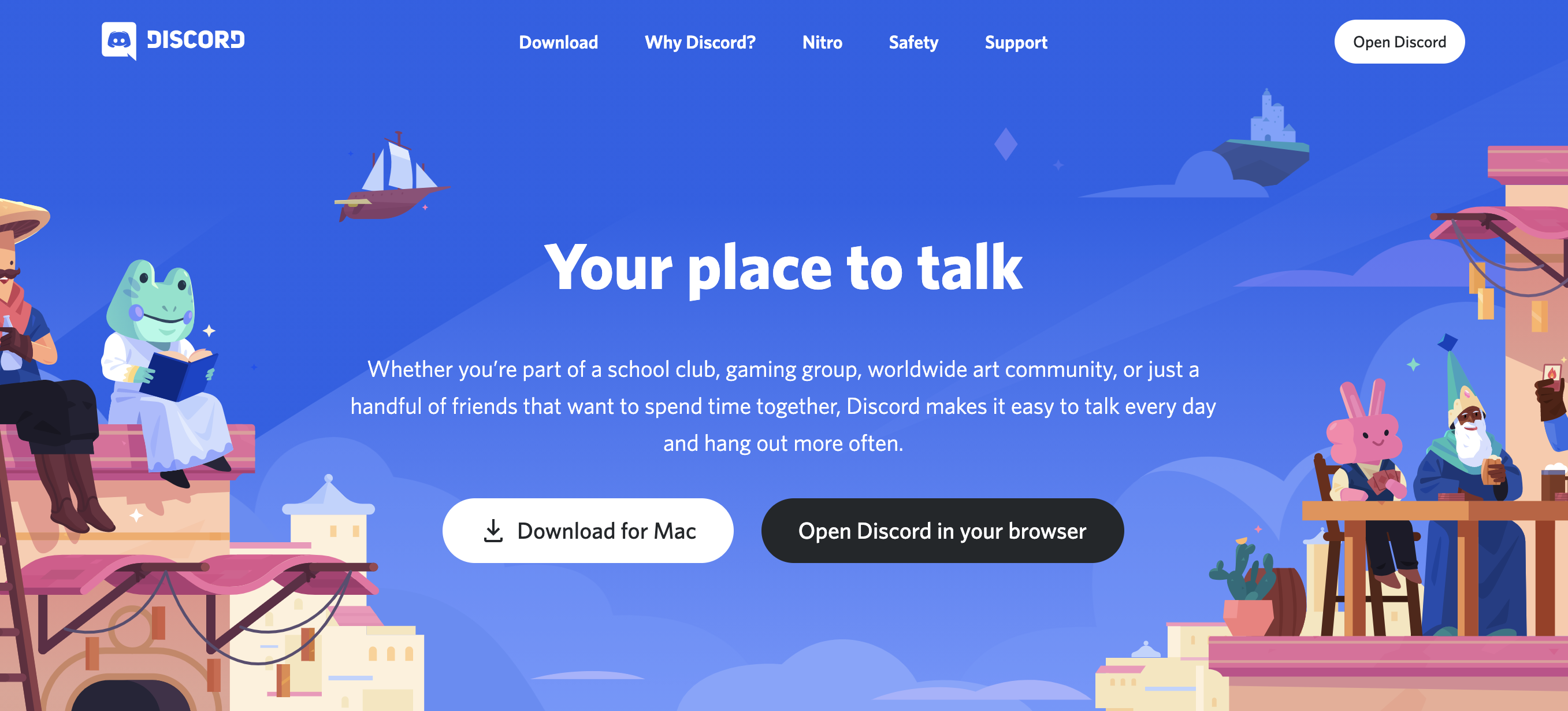Click the download arrow icon on button
1568x711 pixels.
pos(494,531)
